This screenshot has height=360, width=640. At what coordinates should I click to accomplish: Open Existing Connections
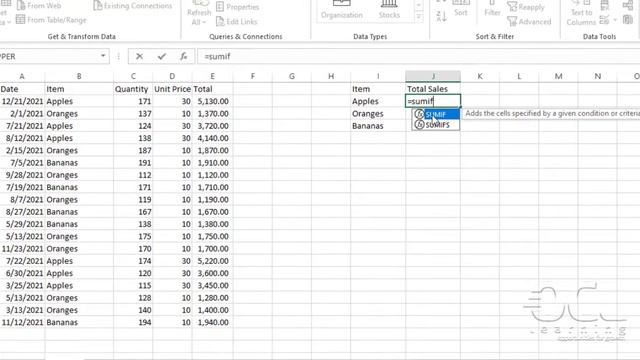[x=133, y=6]
